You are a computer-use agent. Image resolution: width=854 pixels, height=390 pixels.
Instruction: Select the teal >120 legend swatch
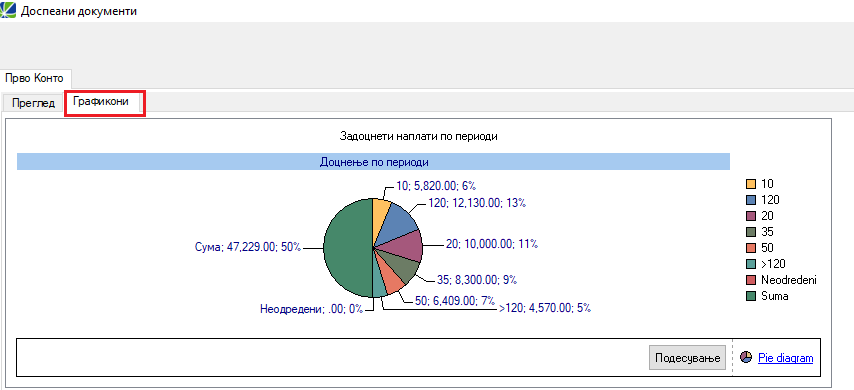pos(751,264)
